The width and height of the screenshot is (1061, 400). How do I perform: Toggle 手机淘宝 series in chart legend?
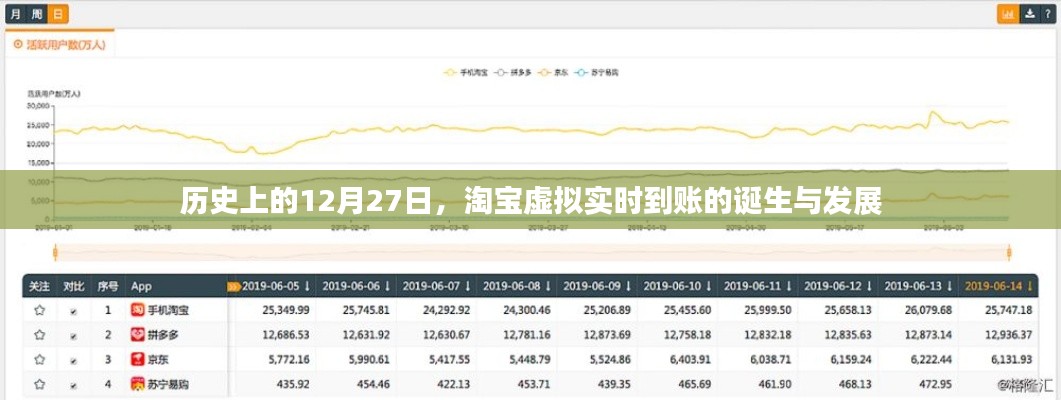coord(466,71)
